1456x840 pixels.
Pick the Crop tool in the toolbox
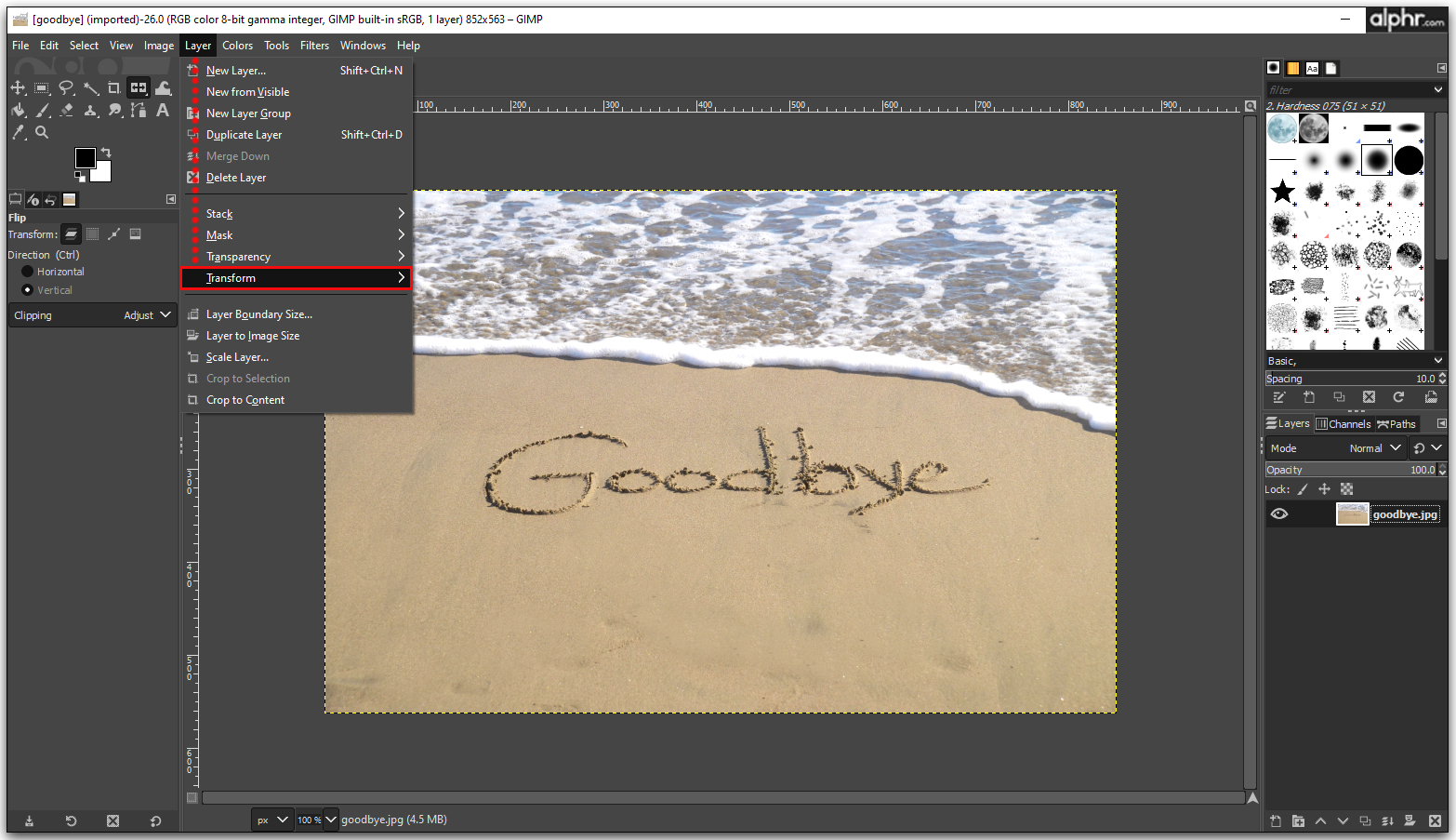[x=113, y=88]
